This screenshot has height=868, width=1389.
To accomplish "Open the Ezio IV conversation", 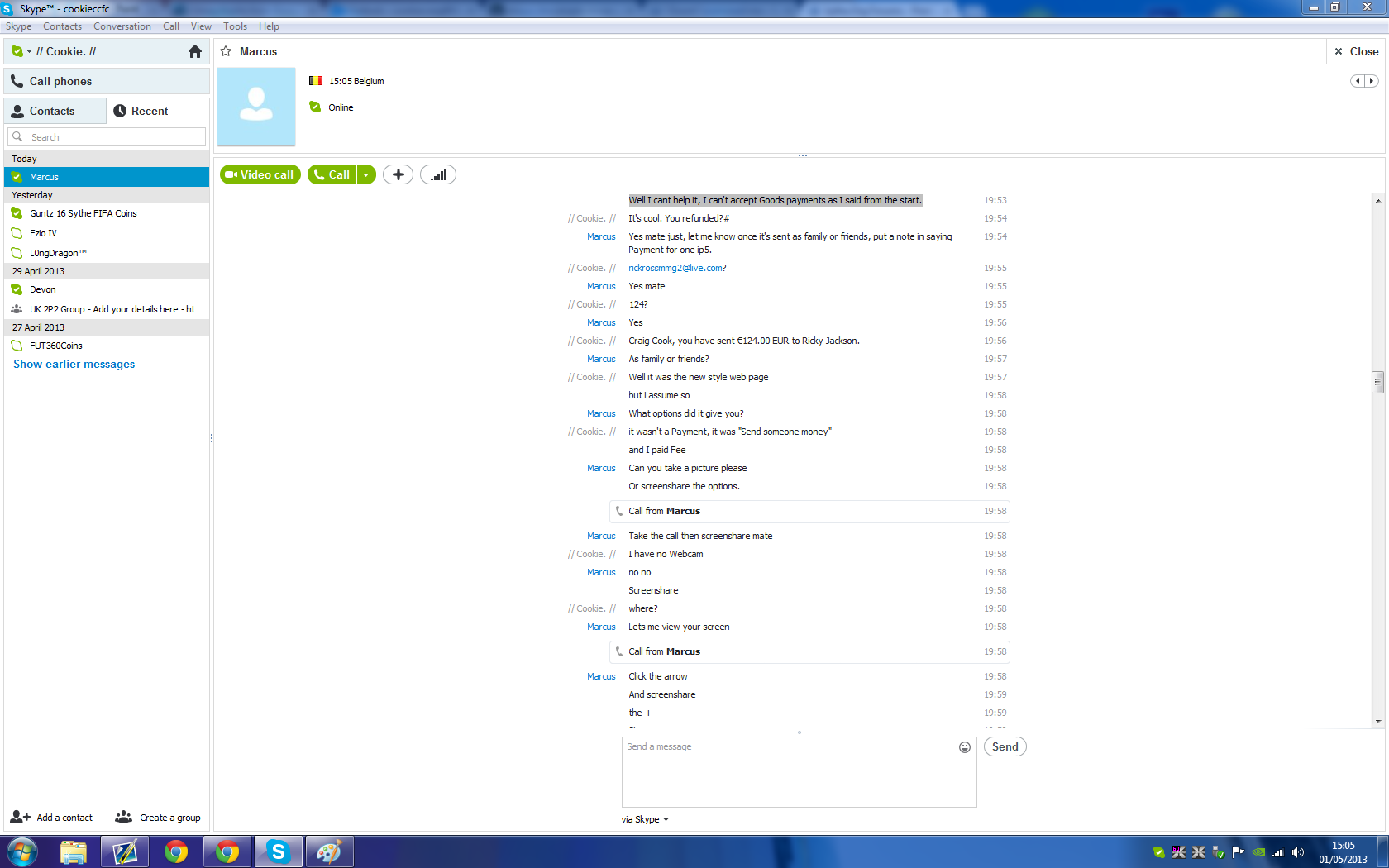I will coord(107,233).
